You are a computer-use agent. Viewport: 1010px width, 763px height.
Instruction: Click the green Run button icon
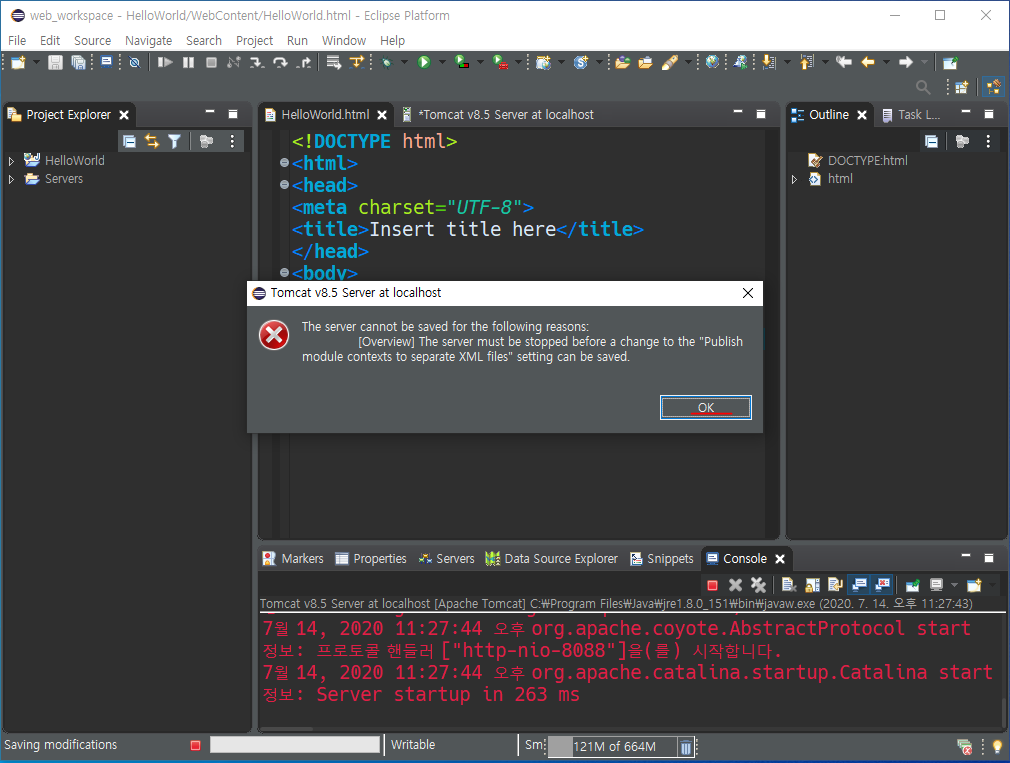pyautogui.click(x=424, y=62)
